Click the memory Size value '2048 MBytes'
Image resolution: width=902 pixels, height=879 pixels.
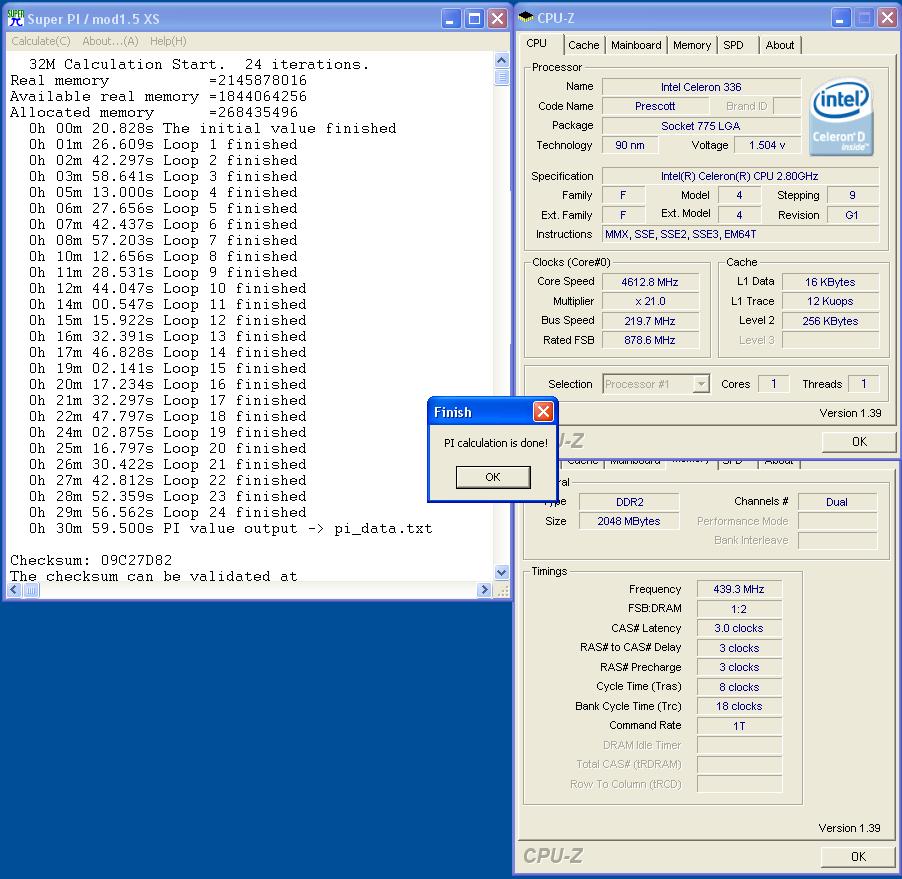629,521
